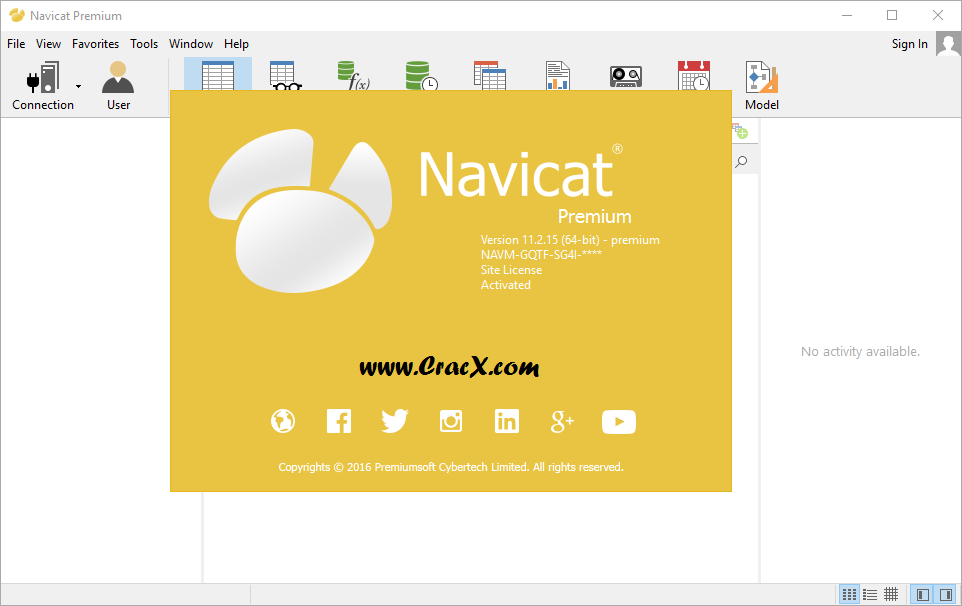Select the Schedule calendar toolbar icon

click(x=694, y=75)
